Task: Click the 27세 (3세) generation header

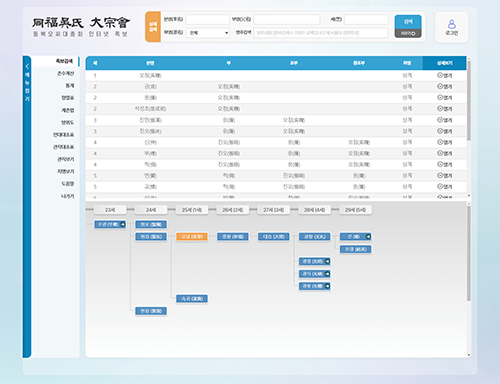Action: click(x=274, y=210)
